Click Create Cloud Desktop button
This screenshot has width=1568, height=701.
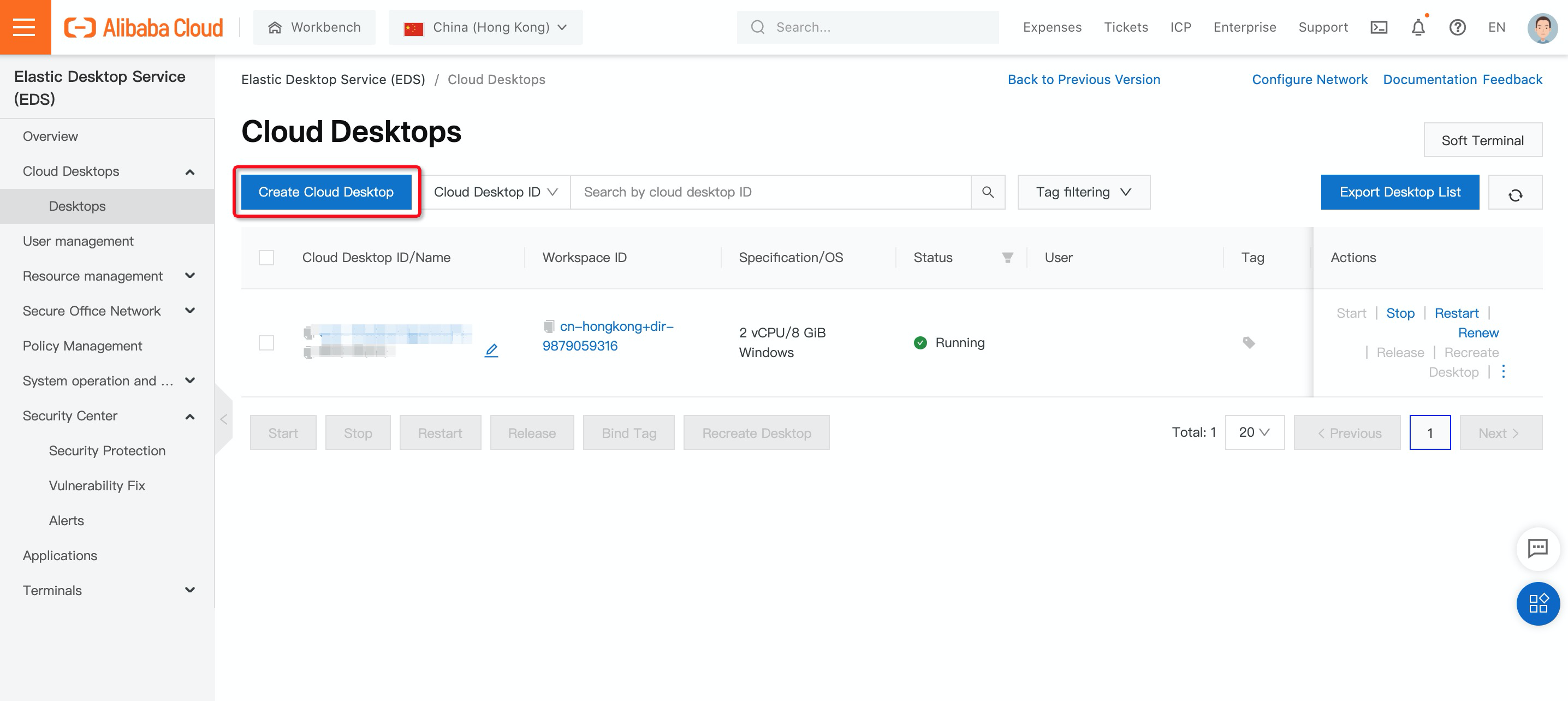(326, 192)
